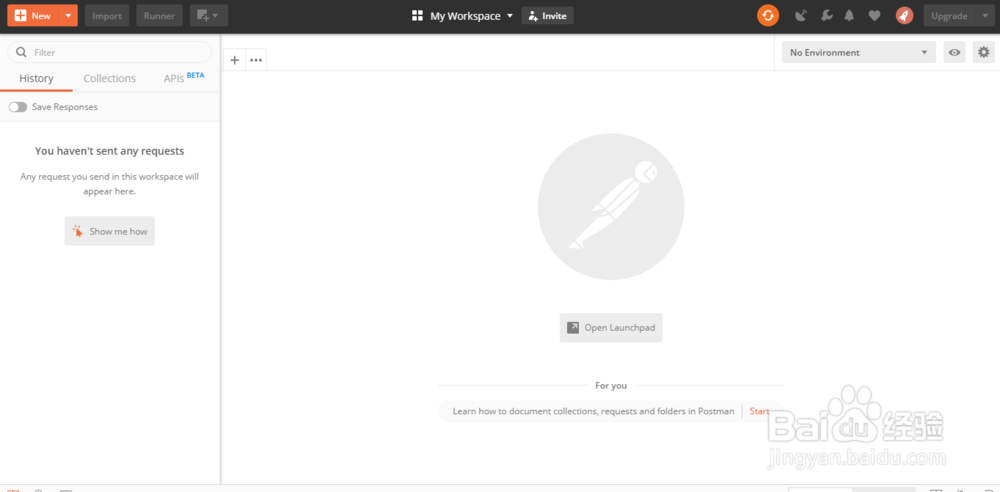Open the dropdown arrow beside New
This screenshot has height=492, width=1000.
tap(68, 15)
